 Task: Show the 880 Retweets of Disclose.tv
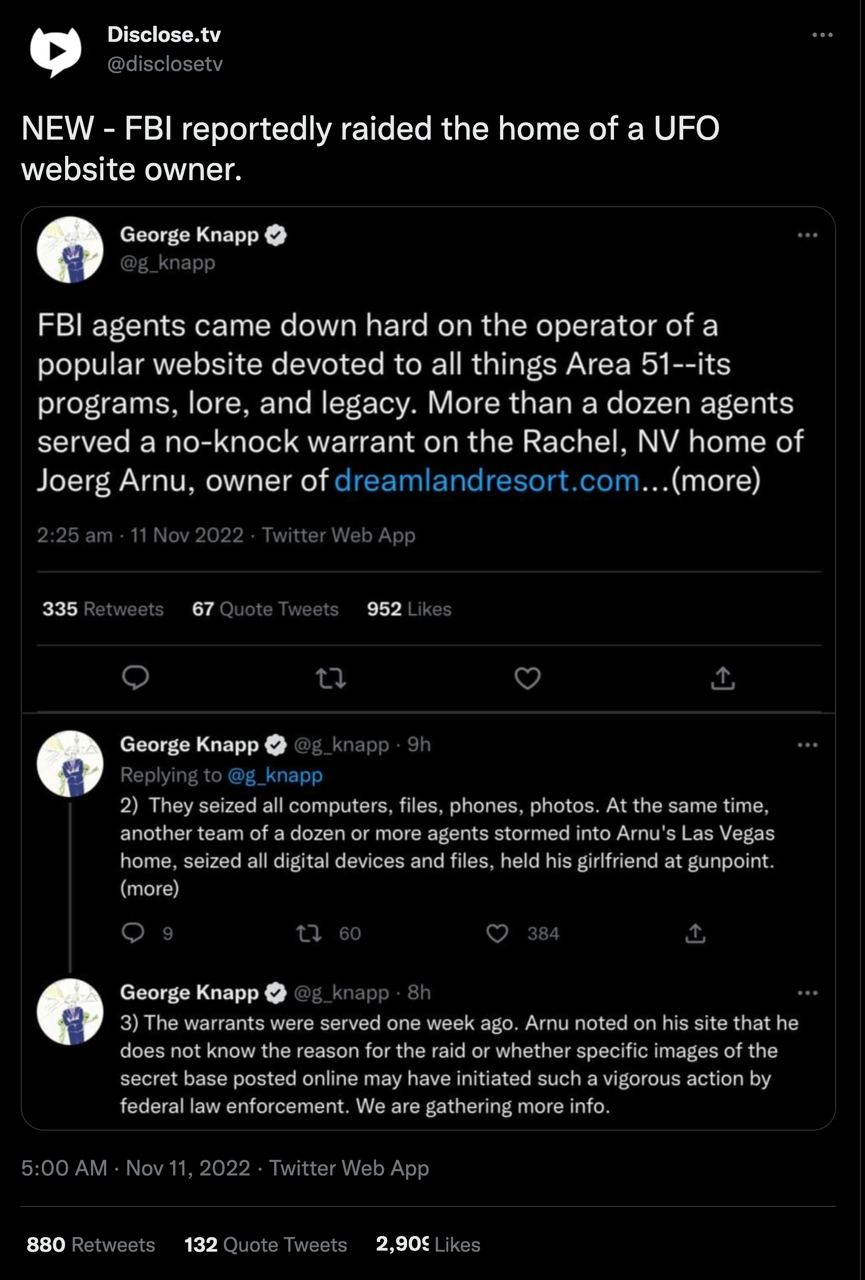pos(90,1245)
